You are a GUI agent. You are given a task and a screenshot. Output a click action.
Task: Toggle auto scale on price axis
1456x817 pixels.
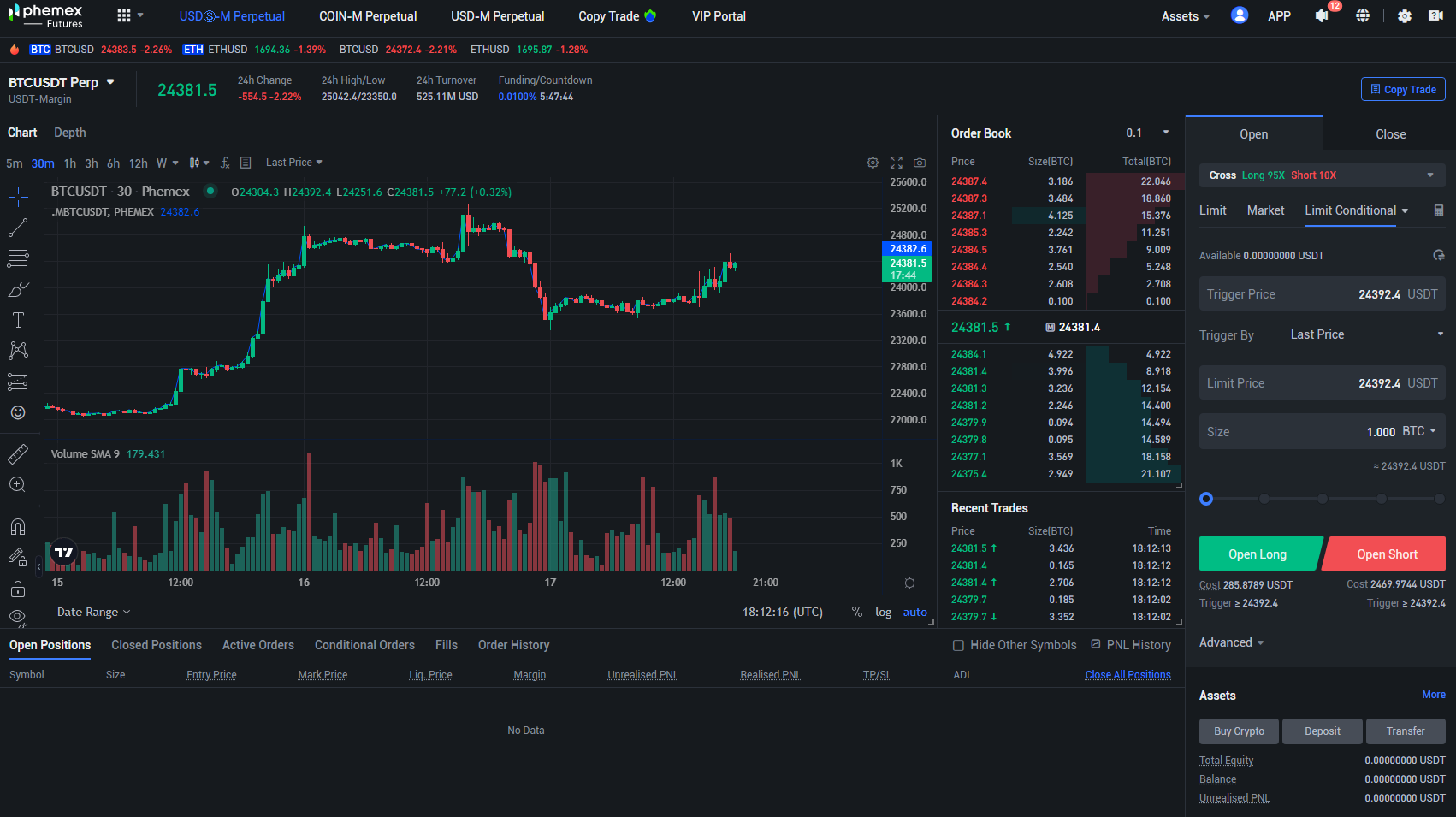click(915, 612)
